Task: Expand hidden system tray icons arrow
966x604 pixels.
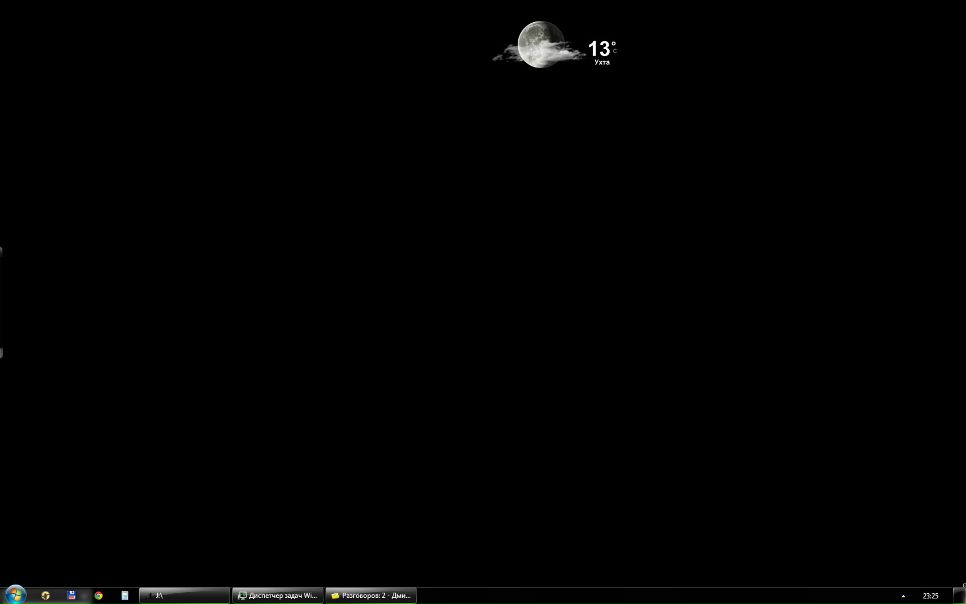Action: pyautogui.click(x=903, y=596)
